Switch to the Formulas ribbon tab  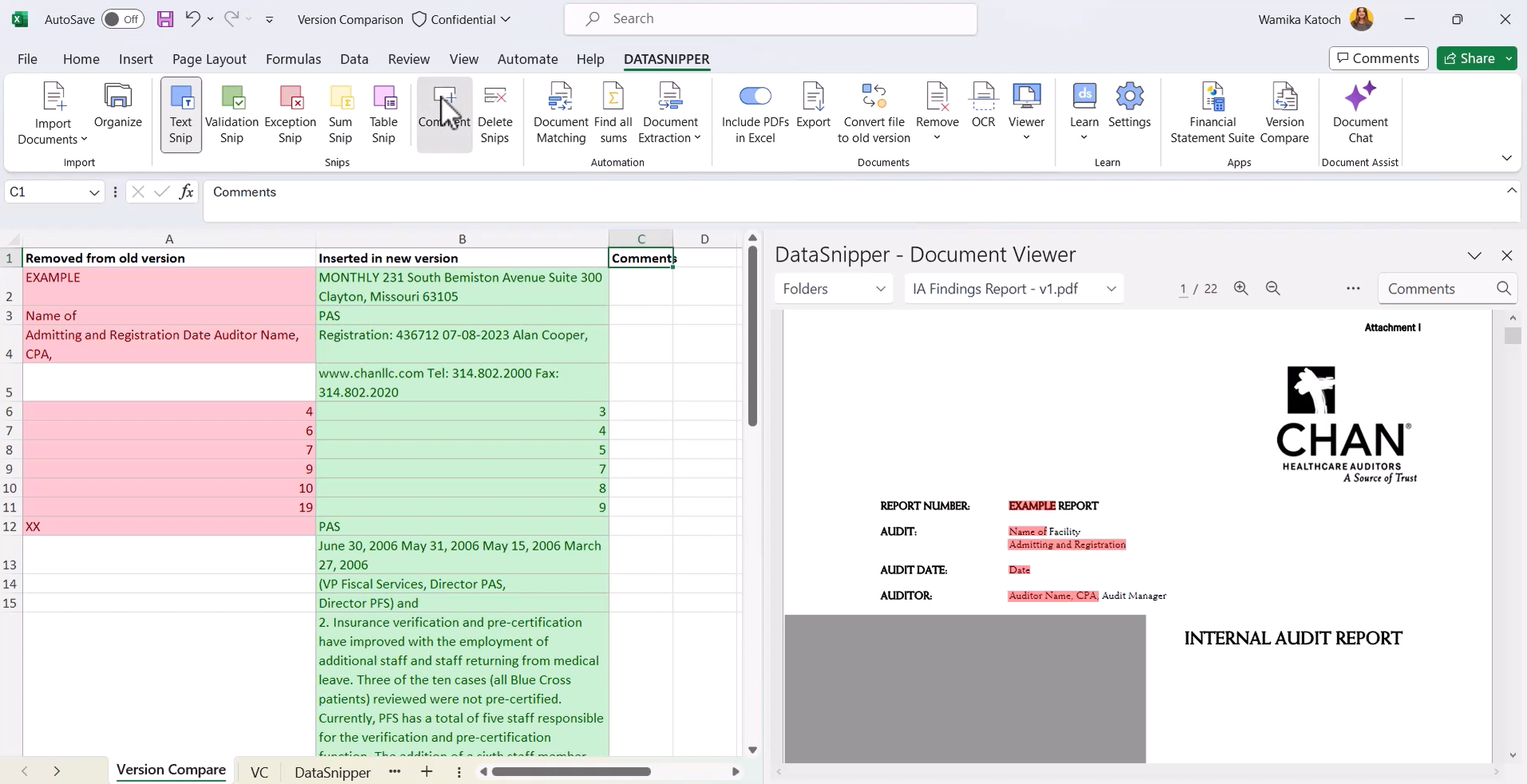293,58
